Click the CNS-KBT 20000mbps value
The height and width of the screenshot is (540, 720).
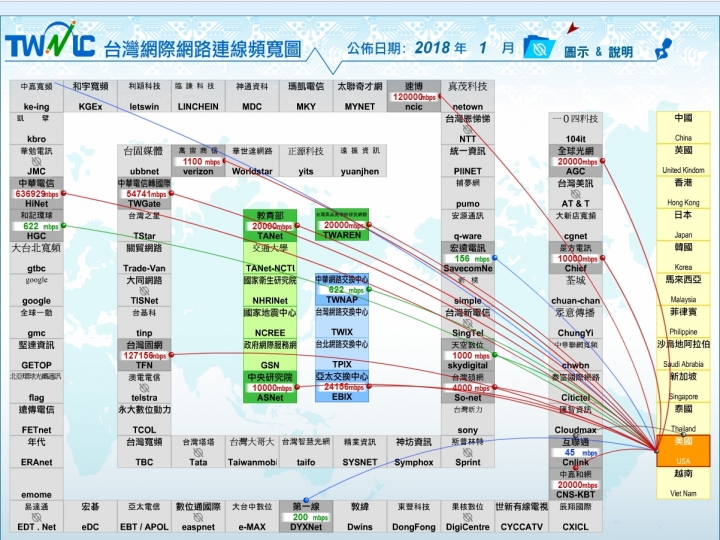click(x=577, y=485)
